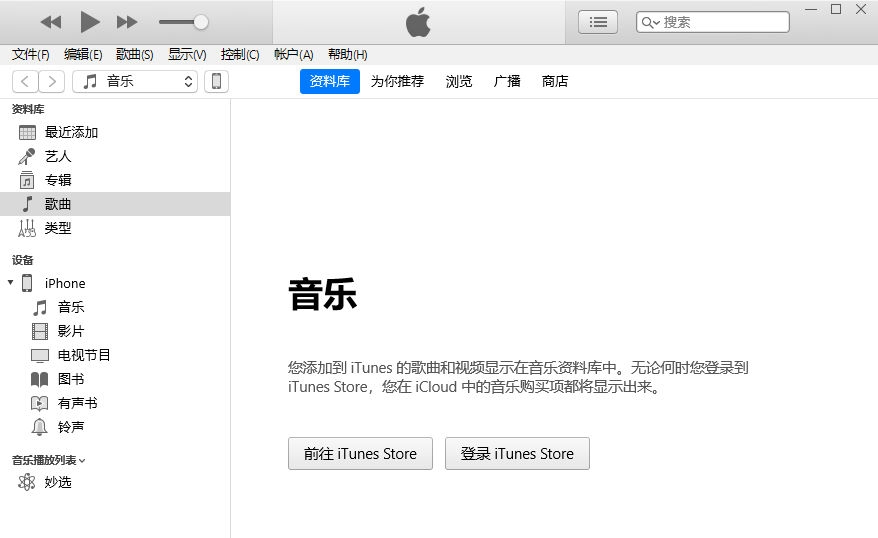Screen dimensions: 878x538
Task: Click the iPhone device button in toolbar
Action: (x=216, y=82)
